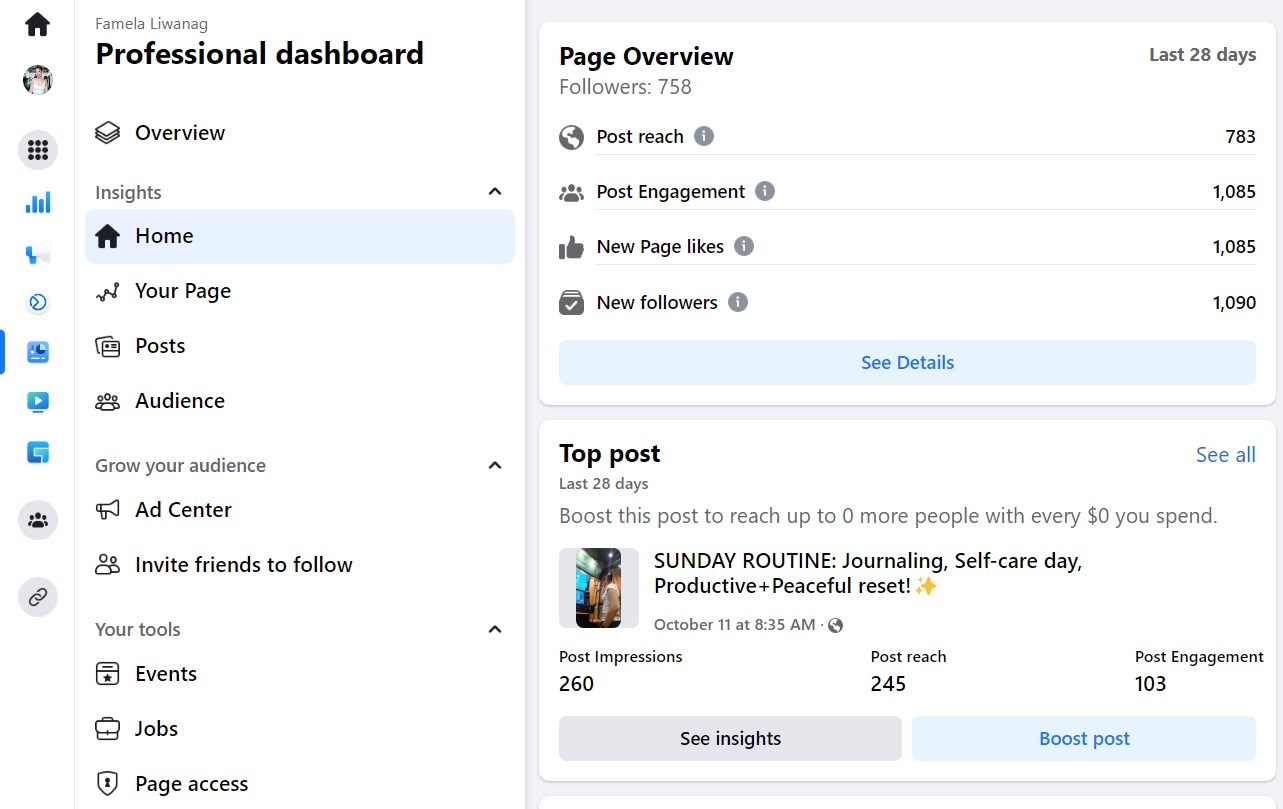1283x809 pixels.
Task: Click info icon next to Post Engagement
Action: coord(765,191)
